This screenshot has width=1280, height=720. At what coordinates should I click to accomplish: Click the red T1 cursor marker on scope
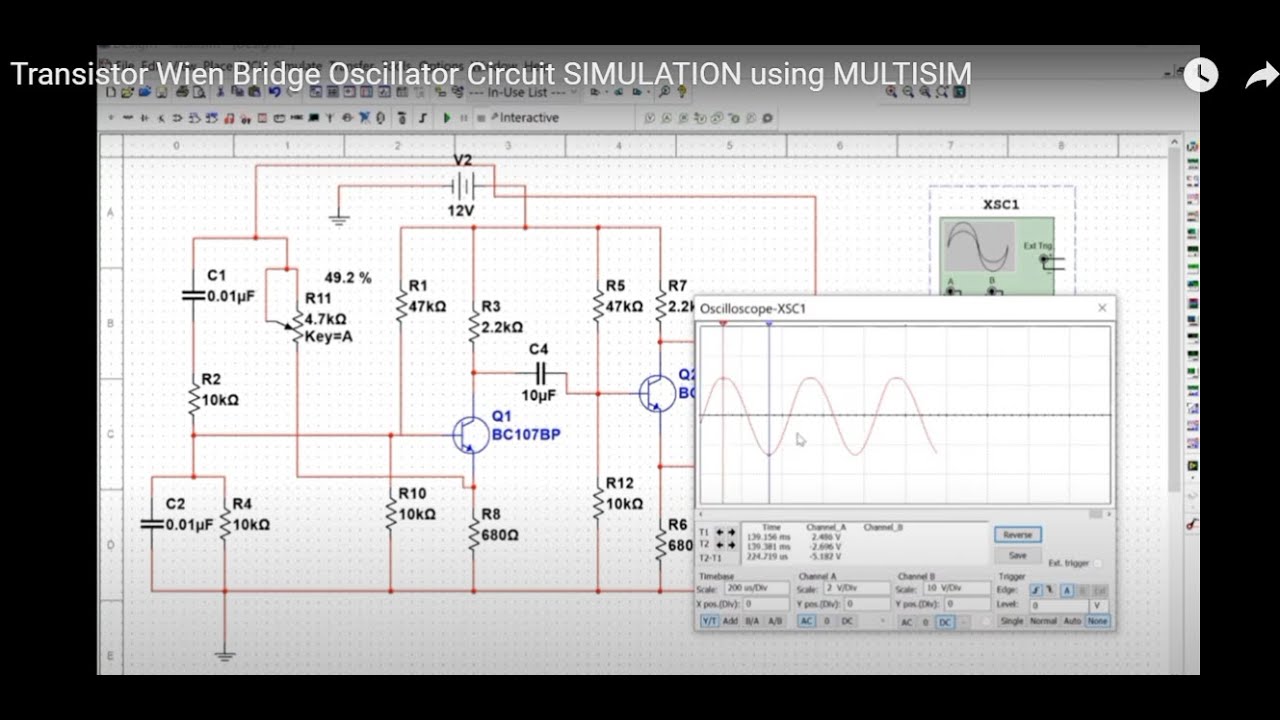723,325
